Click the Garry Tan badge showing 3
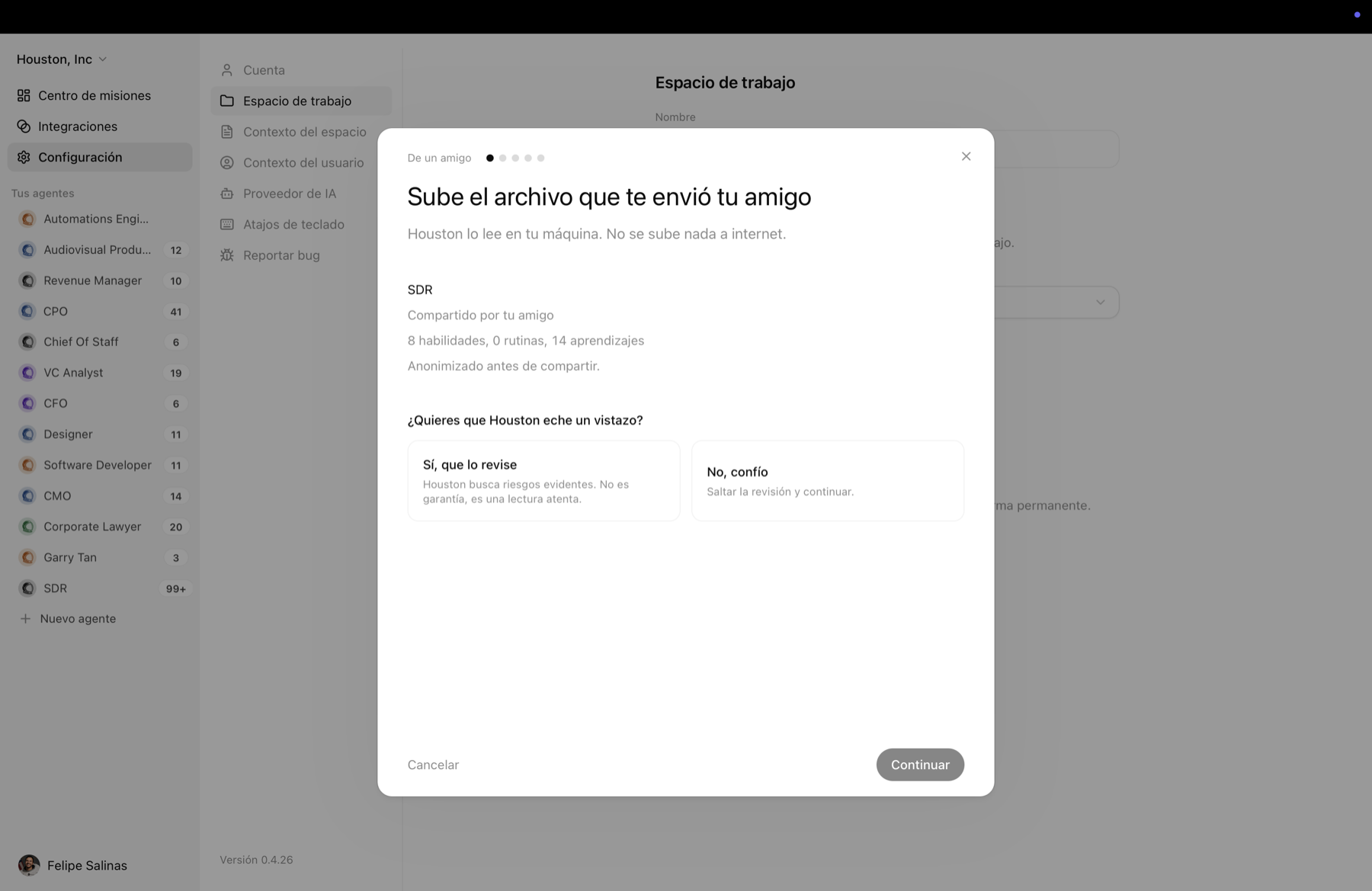This screenshot has height=891, width=1372. pos(176,558)
